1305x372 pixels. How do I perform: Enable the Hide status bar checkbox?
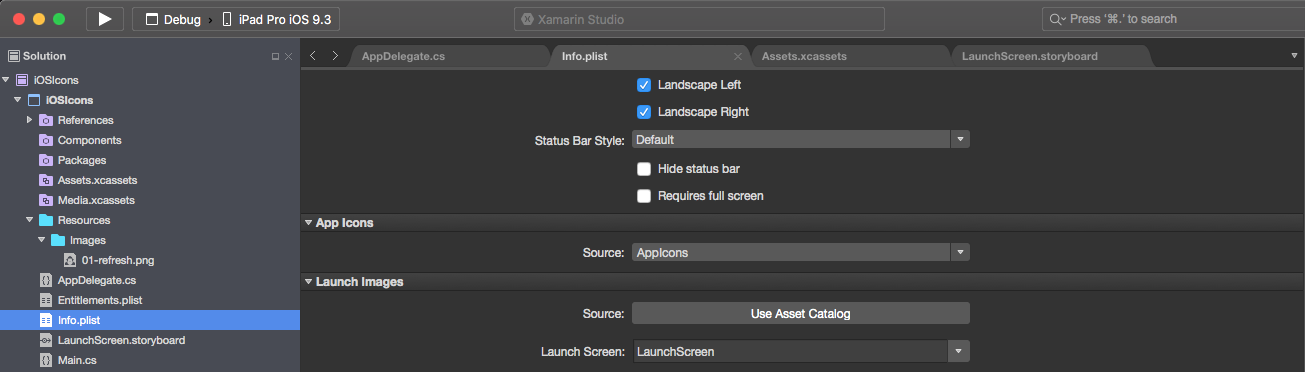point(645,169)
